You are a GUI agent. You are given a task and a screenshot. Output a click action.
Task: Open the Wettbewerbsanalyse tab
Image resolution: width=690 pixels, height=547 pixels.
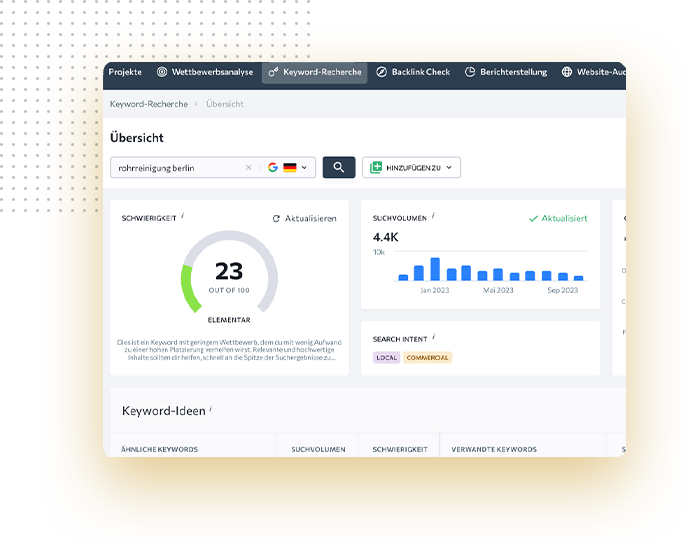[x=204, y=72]
